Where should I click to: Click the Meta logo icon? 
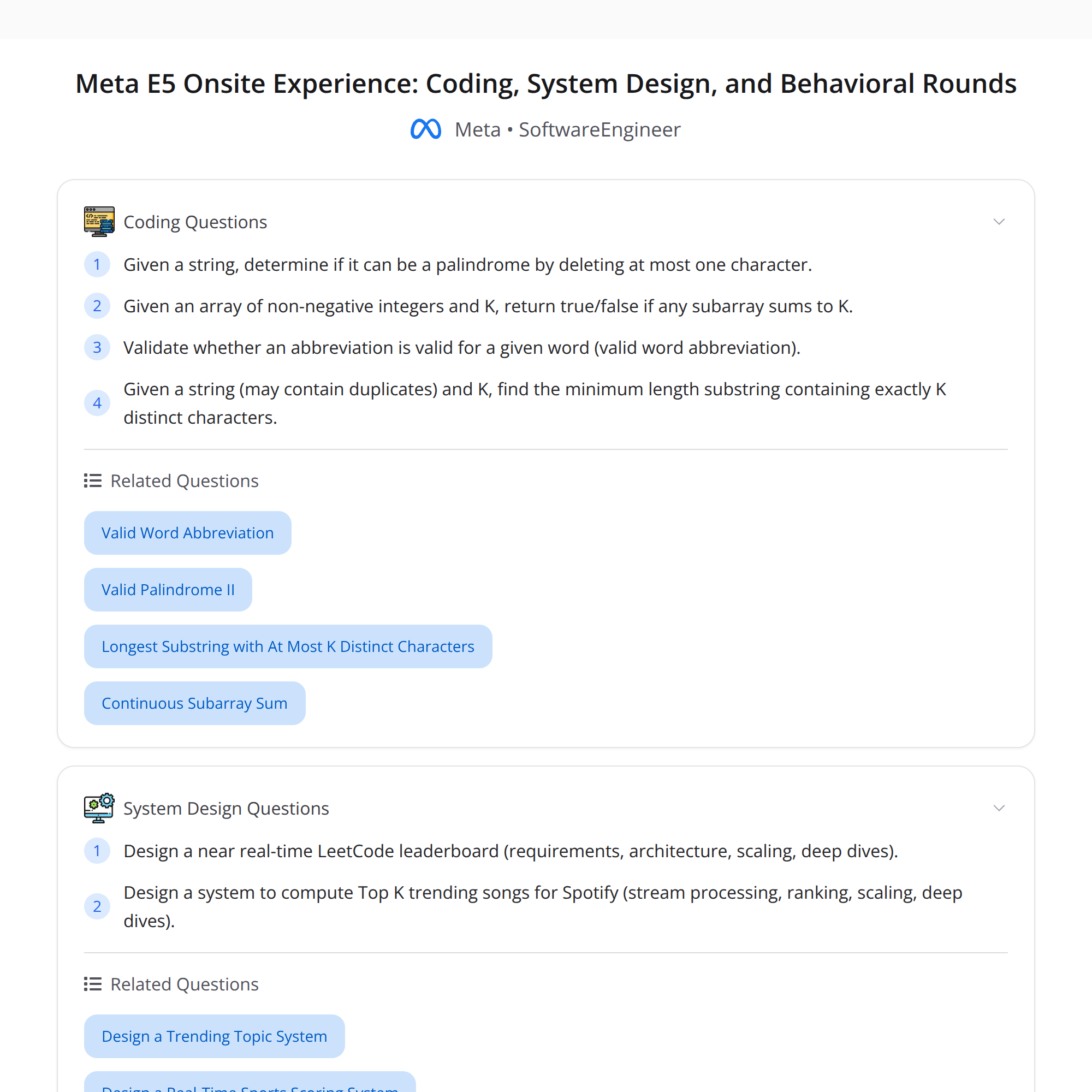coord(426,129)
